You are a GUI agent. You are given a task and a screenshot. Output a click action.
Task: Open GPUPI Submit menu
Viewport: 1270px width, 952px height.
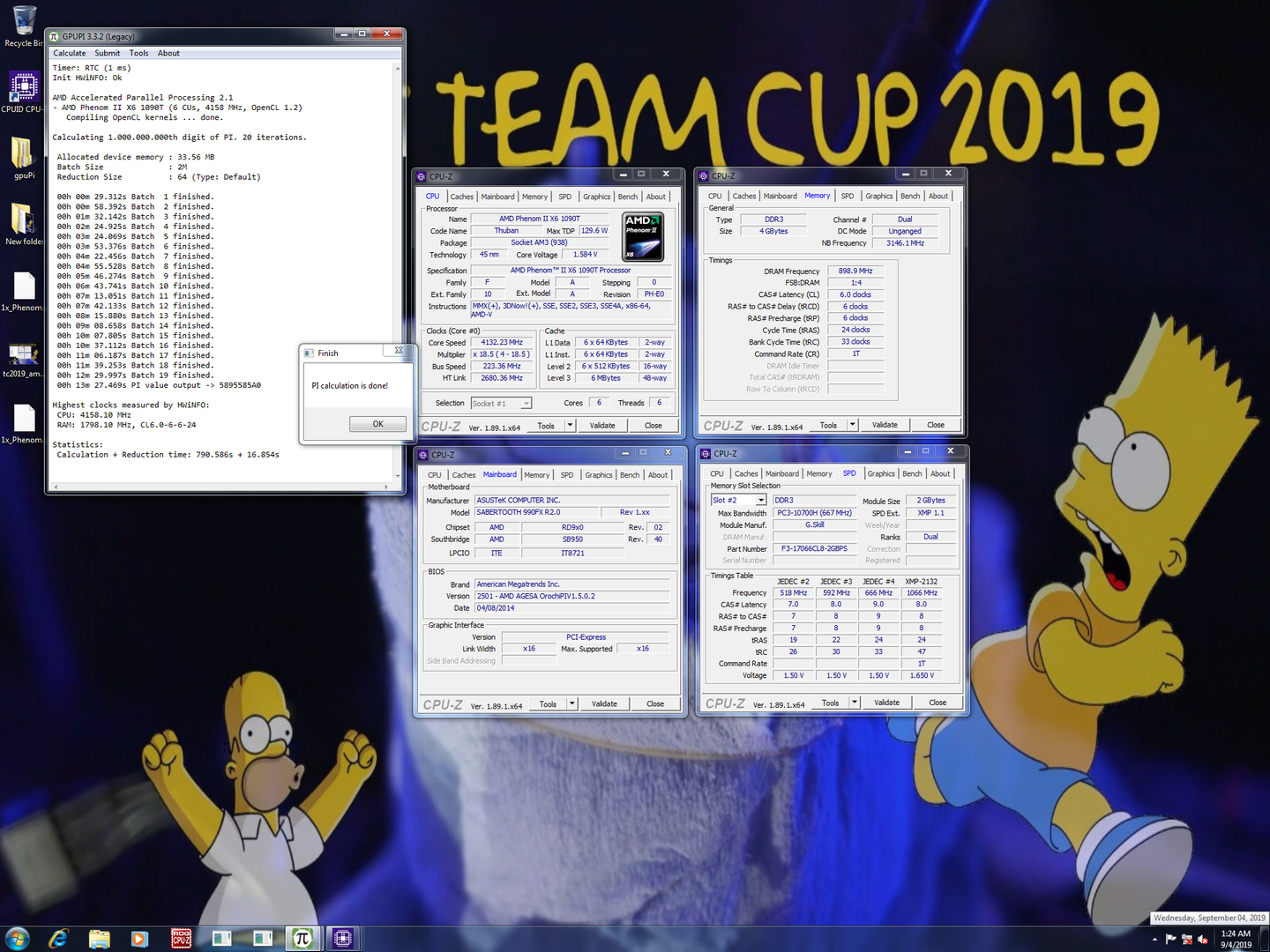pos(108,53)
